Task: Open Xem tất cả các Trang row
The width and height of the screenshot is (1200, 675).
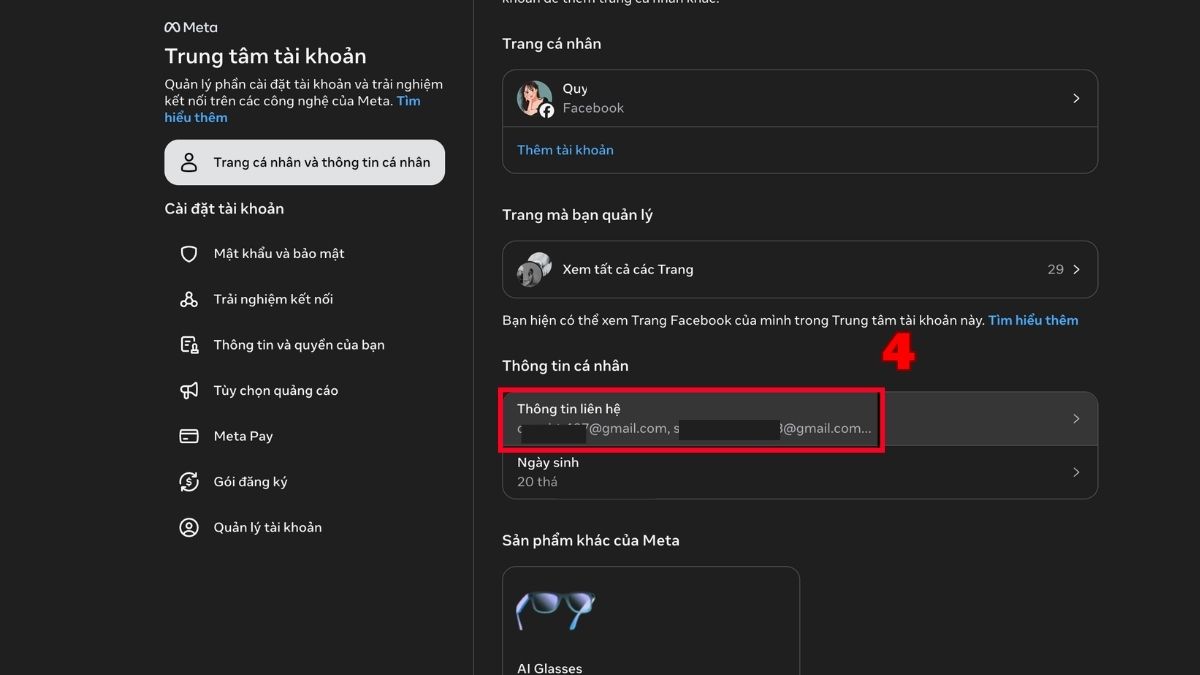Action: pyautogui.click(x=800, y=269)
